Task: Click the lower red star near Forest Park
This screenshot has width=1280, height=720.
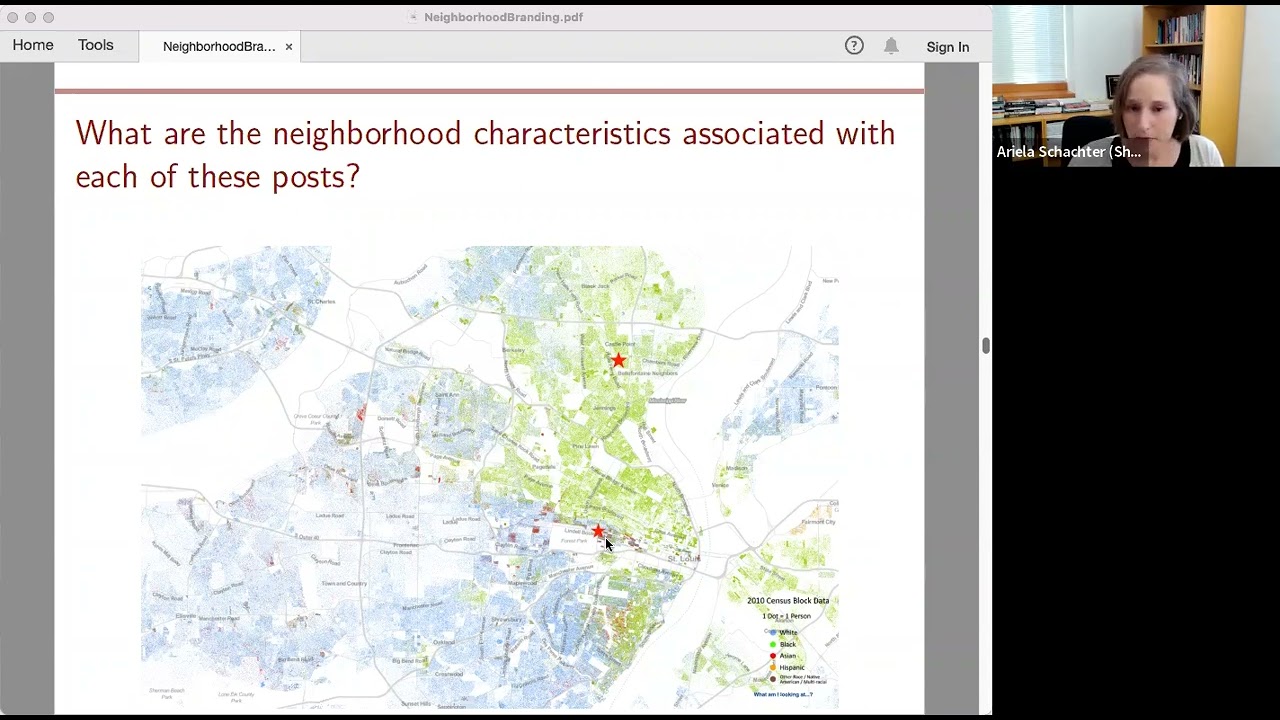Action: [x=598, y=532]
